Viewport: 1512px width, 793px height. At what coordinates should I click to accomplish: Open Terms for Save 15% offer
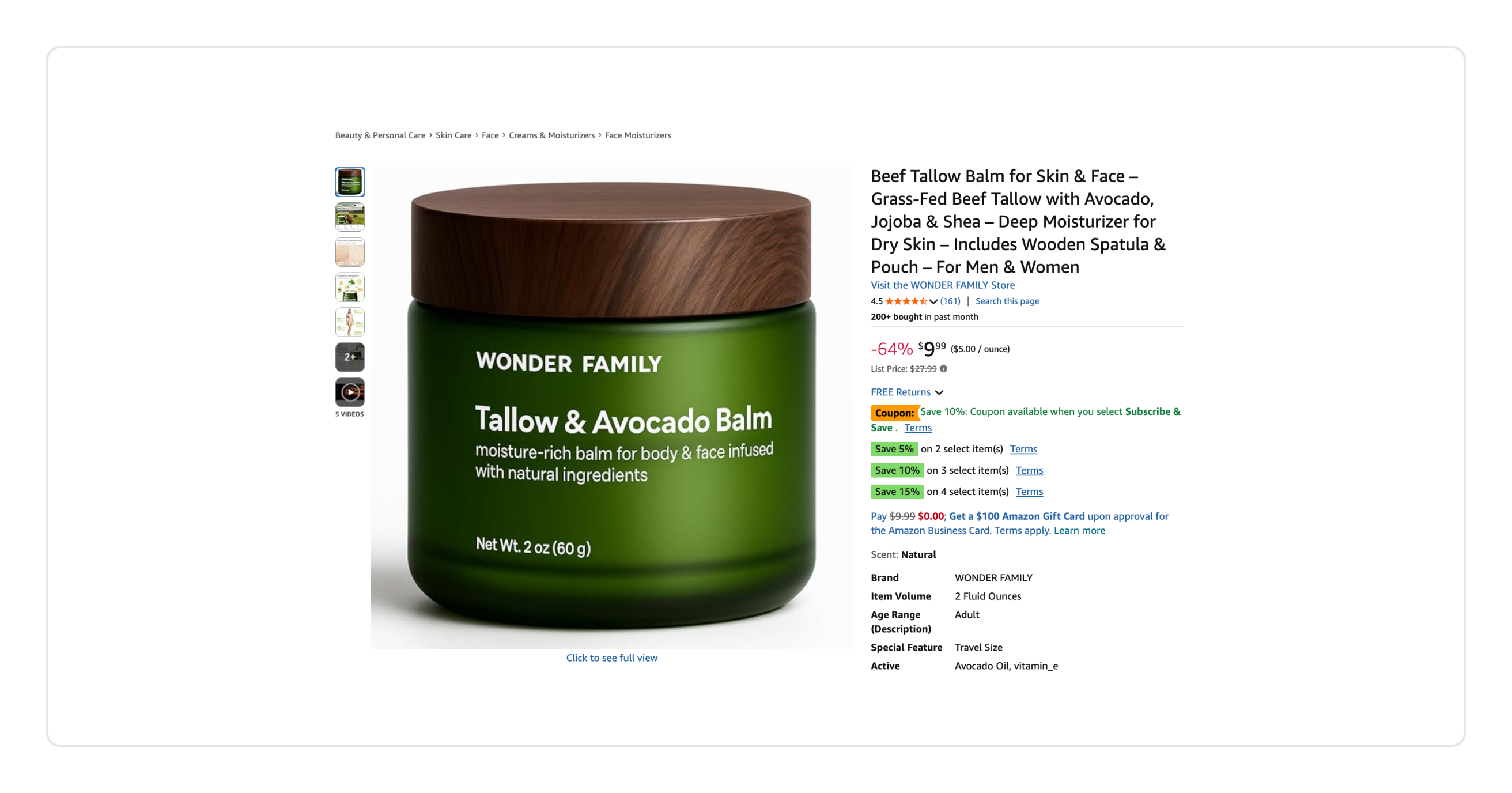point(1030,492)
